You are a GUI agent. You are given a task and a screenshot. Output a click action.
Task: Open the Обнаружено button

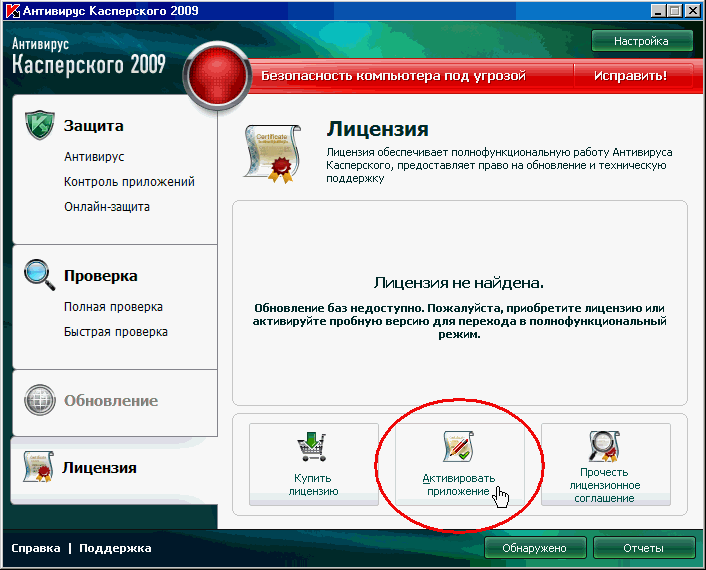click(534, 548)
